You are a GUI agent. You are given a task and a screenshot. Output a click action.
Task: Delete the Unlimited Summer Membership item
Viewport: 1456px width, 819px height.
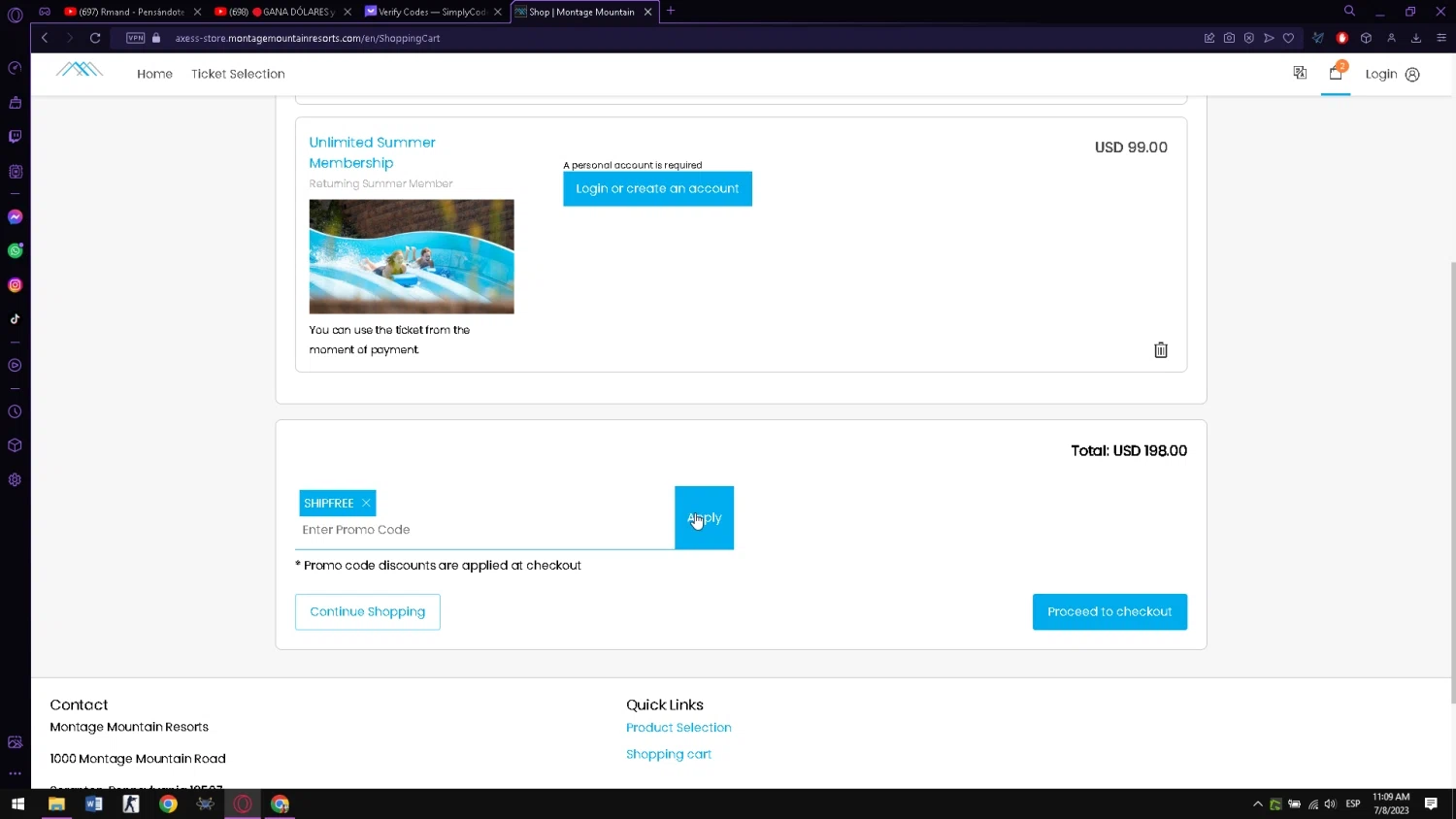coord(1161,350)
